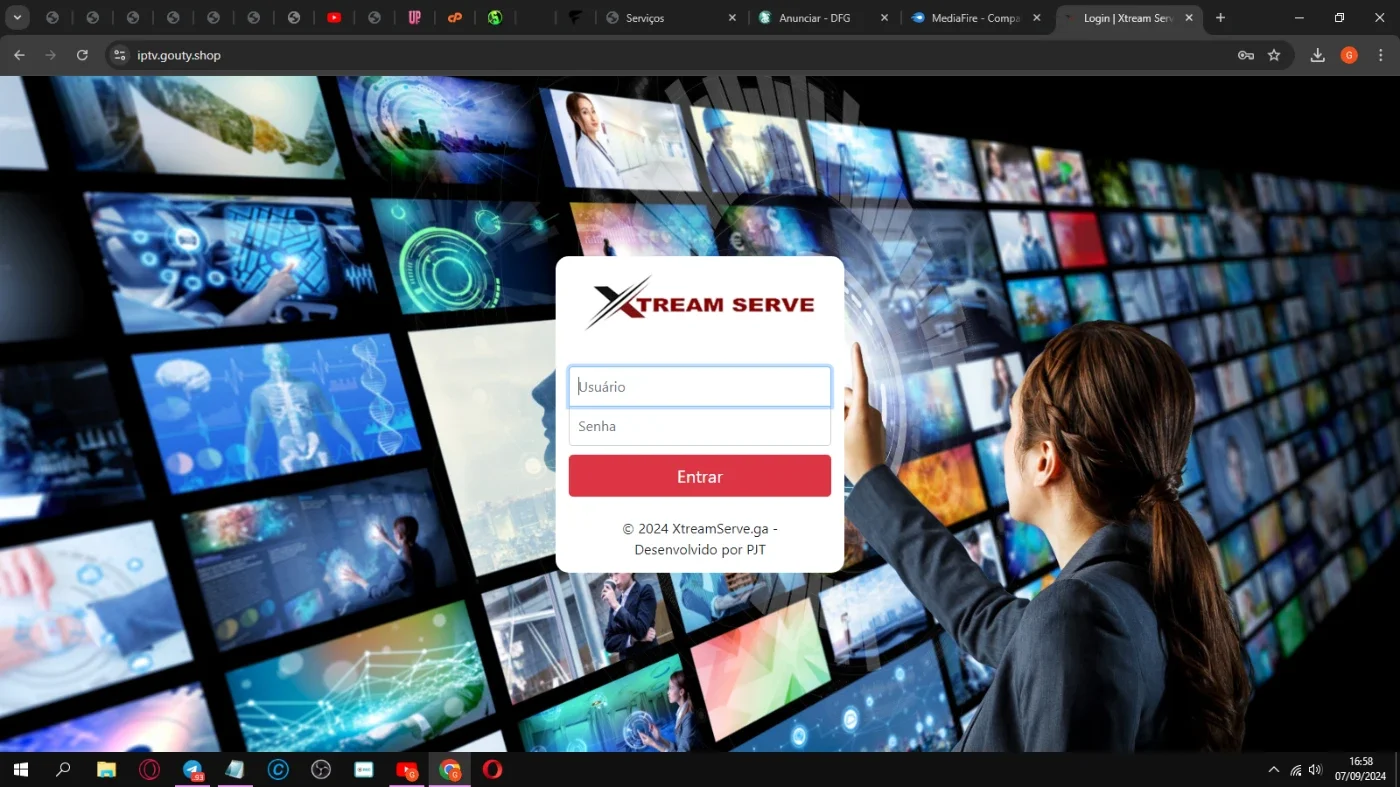Close the Anunciar - DFG tab
Screen dimensions: 1400x787
884,18
